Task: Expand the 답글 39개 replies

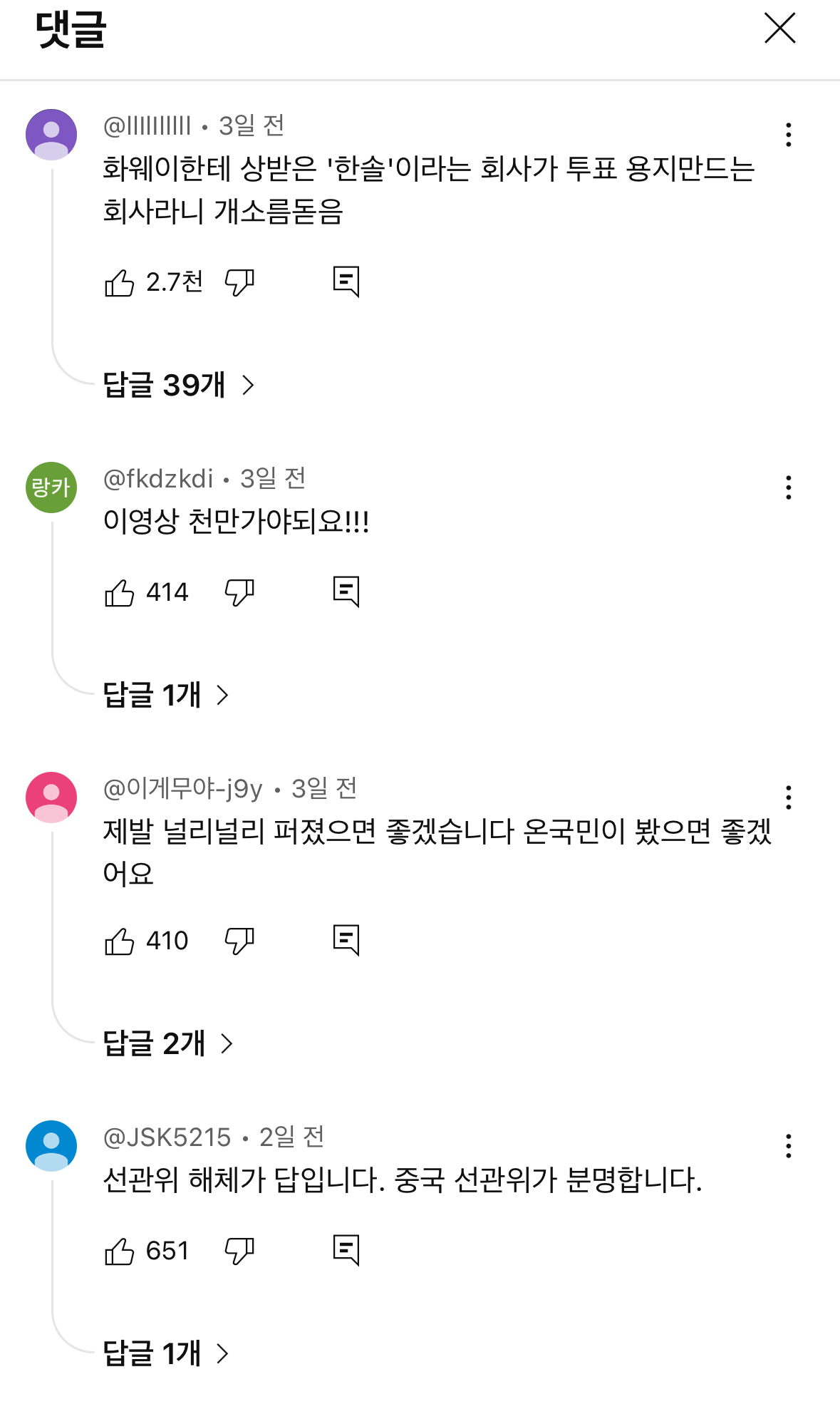Action: coord(179,385)
